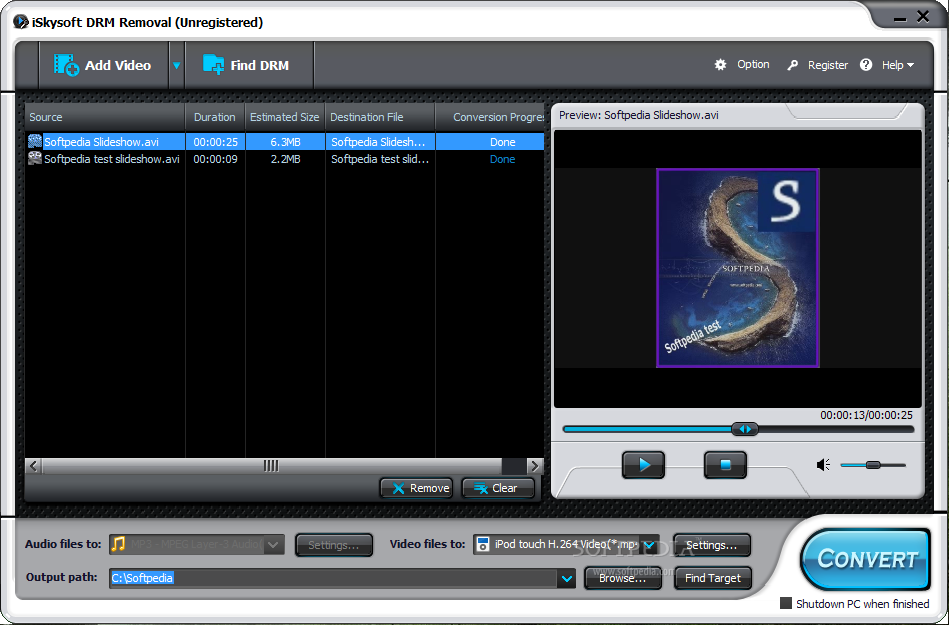
Task: Click the audio Settings button
Action: pos(333,545)
